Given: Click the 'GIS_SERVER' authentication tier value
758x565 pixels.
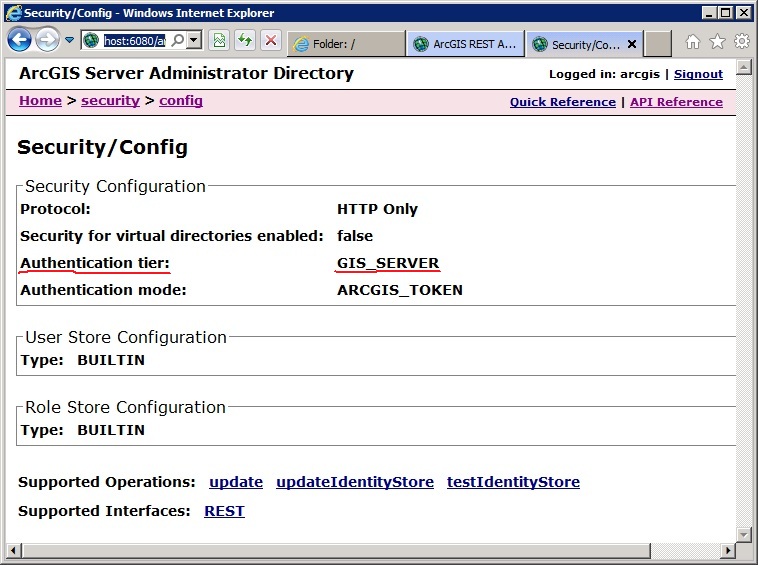Looking at the screenshot, I should tap(388, 263).
